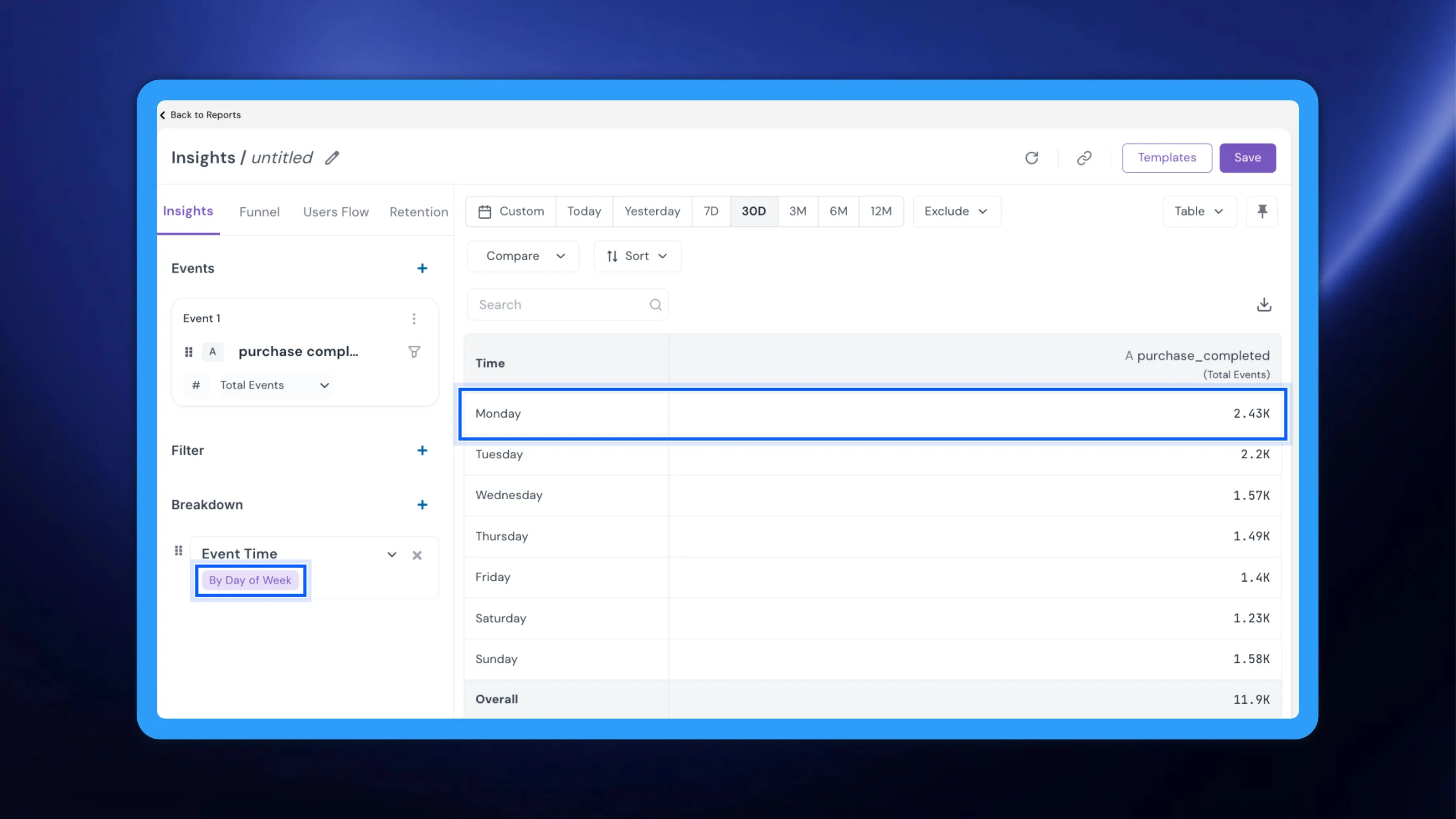This screenshot has height=819, width=1456.
Task: Select the Monday row
Action: pos(873,414)
